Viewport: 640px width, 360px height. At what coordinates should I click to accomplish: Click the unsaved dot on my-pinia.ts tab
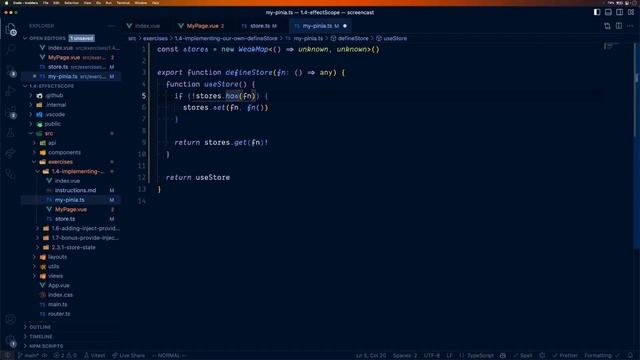pos(345,26)
